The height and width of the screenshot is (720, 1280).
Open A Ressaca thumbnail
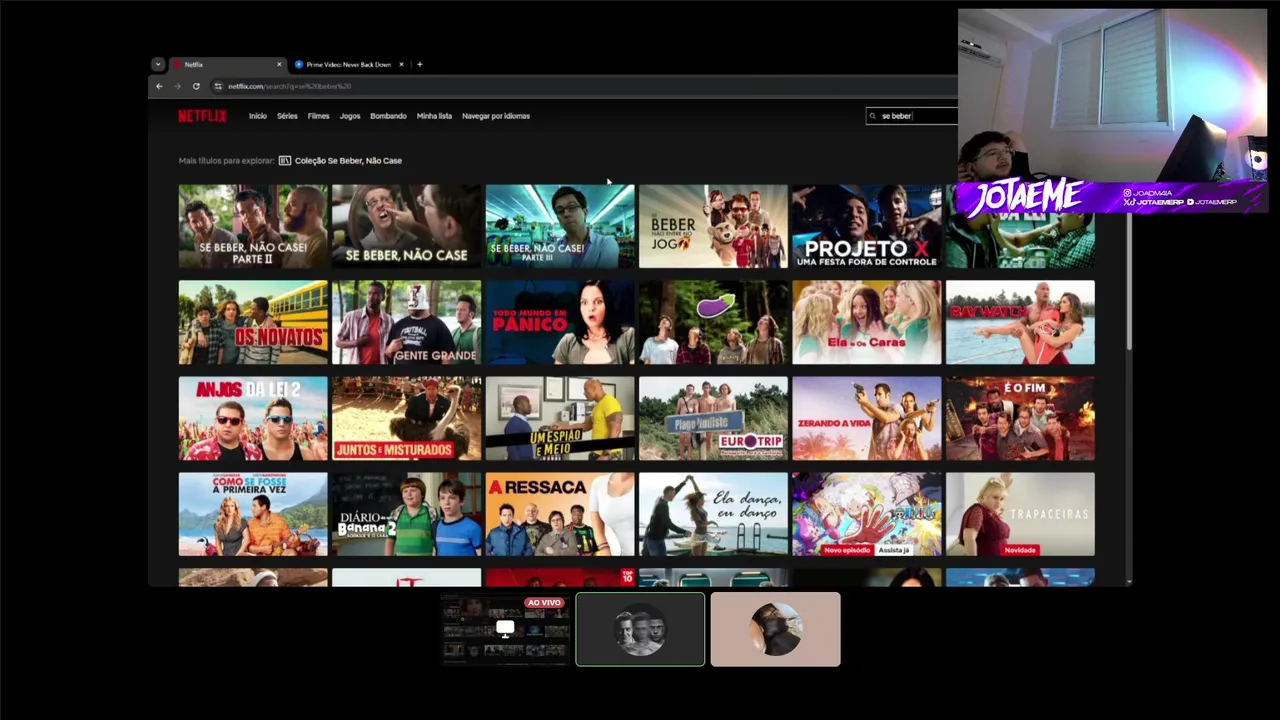coord(560,514)
